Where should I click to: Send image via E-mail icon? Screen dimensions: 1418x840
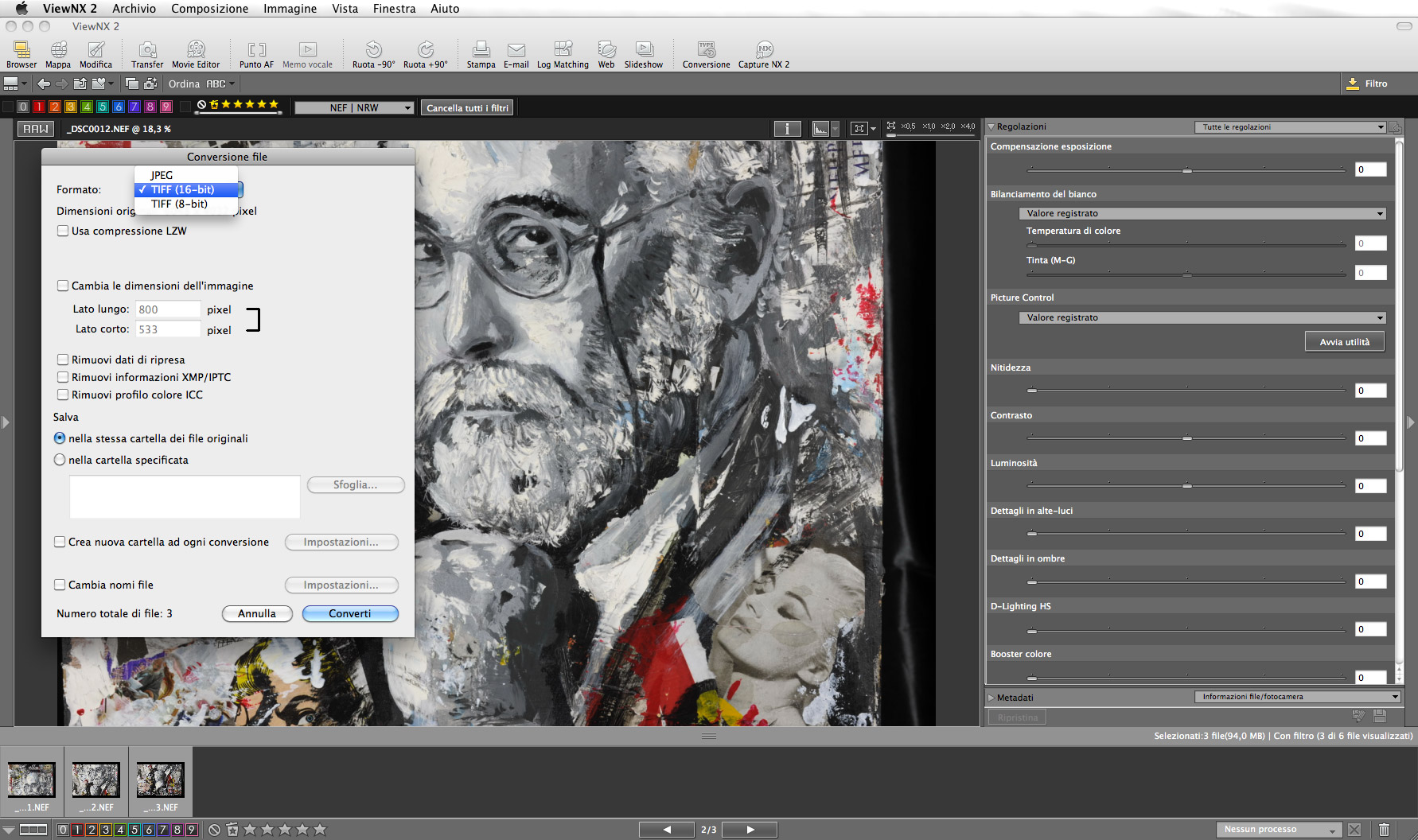click(x=516, y=54)
